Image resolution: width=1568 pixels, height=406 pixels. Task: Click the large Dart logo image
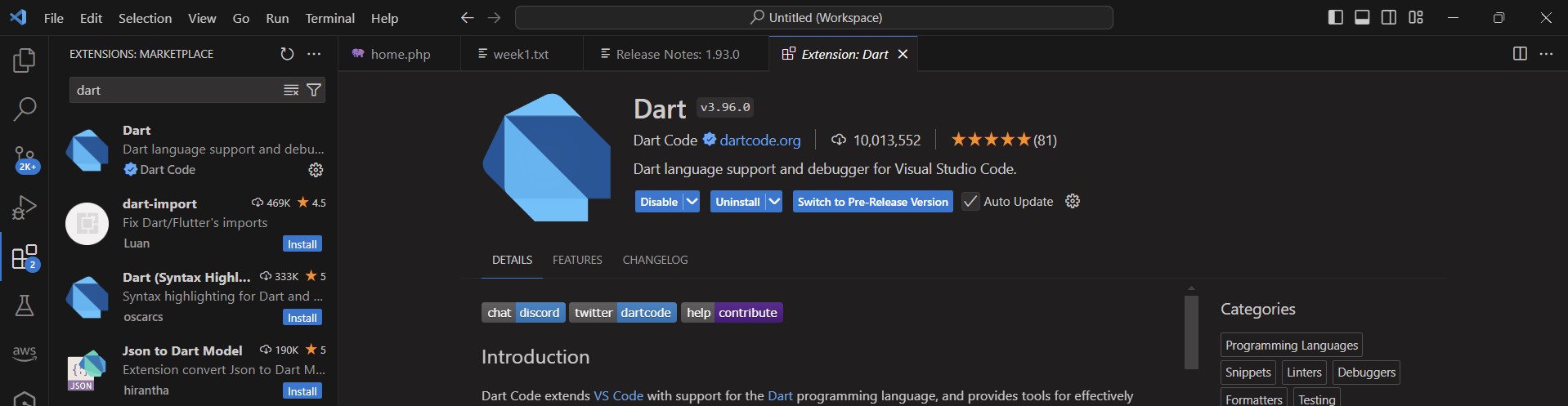coord(547,157)
